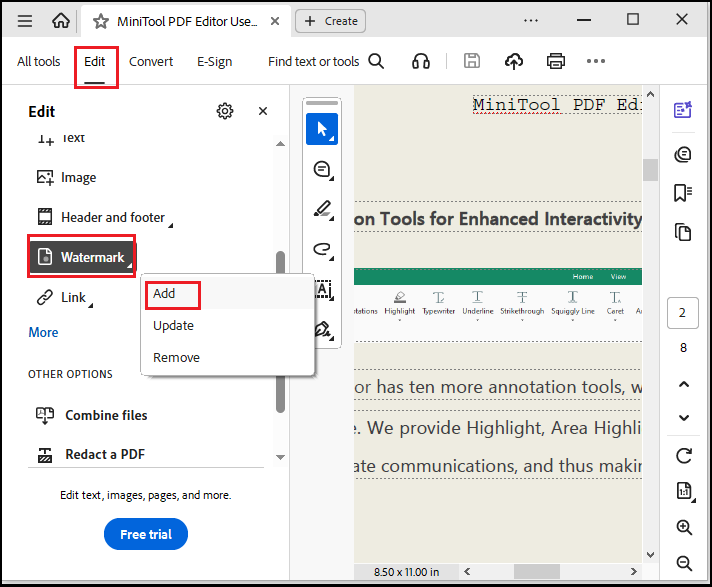Click the 8.50 x 11.00 in page size
Screen dimensions: 712x587
click(x=406, y=572)
